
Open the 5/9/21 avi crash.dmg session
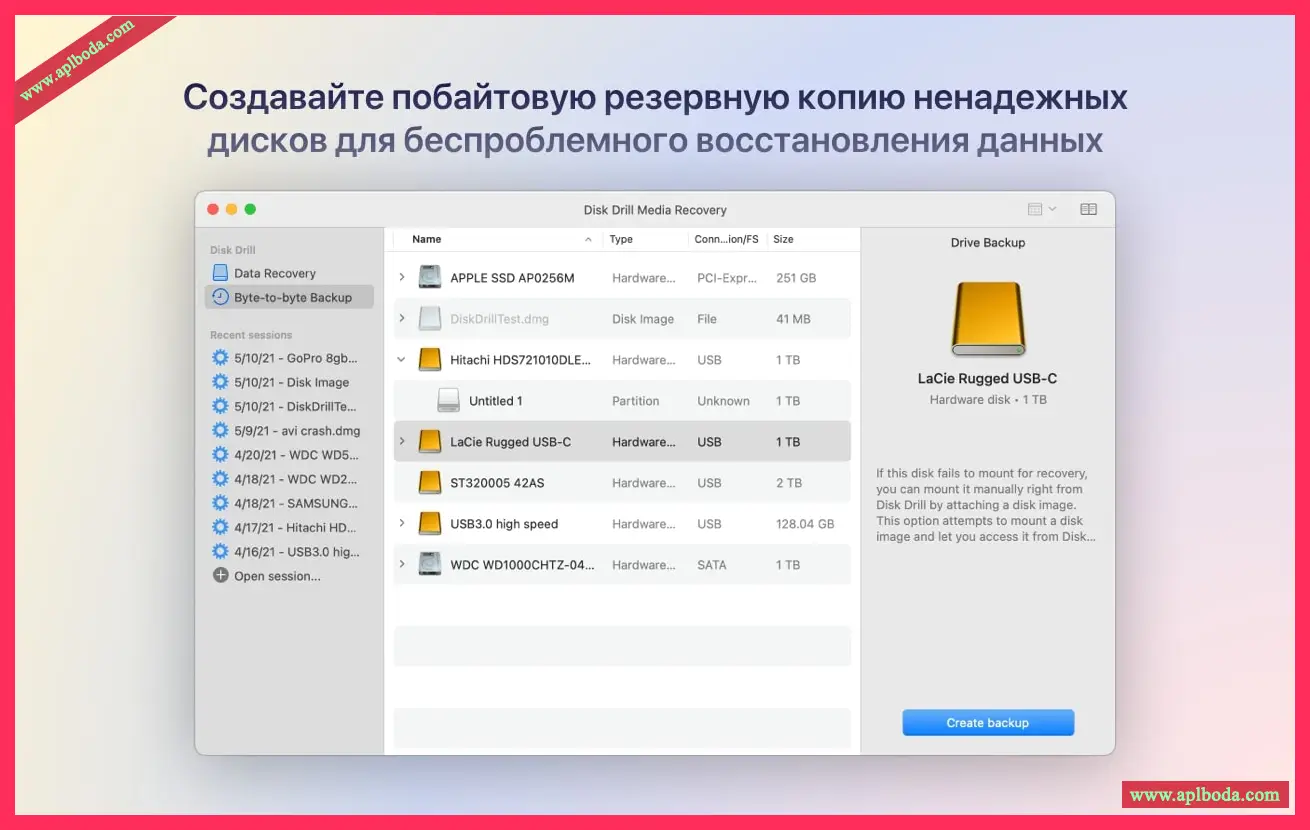point(295,431)
